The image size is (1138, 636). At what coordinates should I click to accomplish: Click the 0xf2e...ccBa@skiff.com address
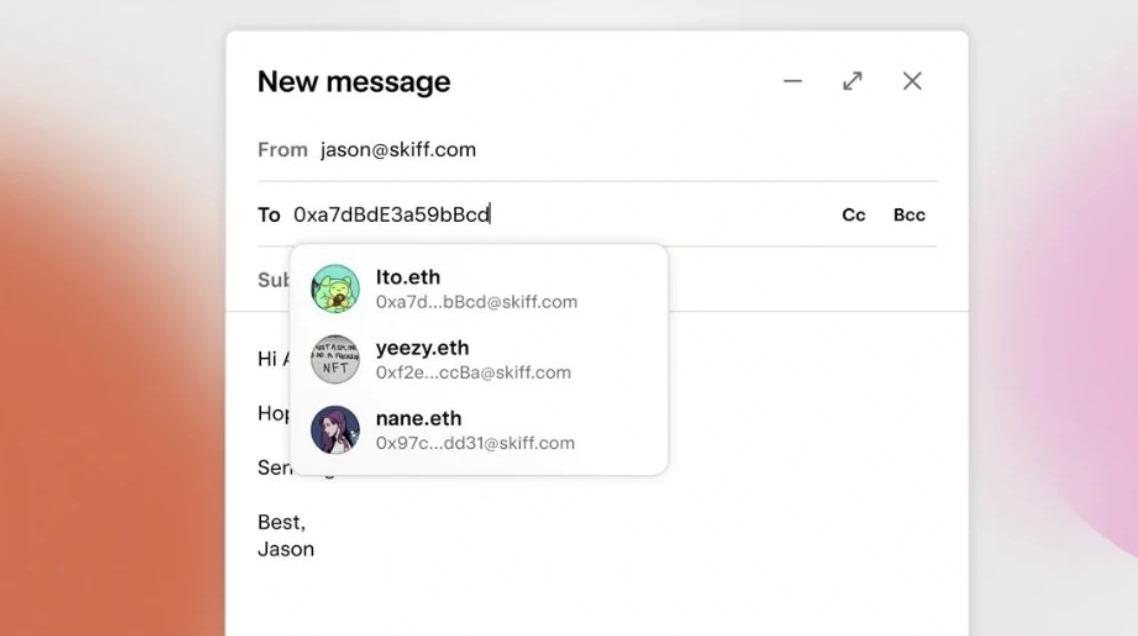[473, 372]
